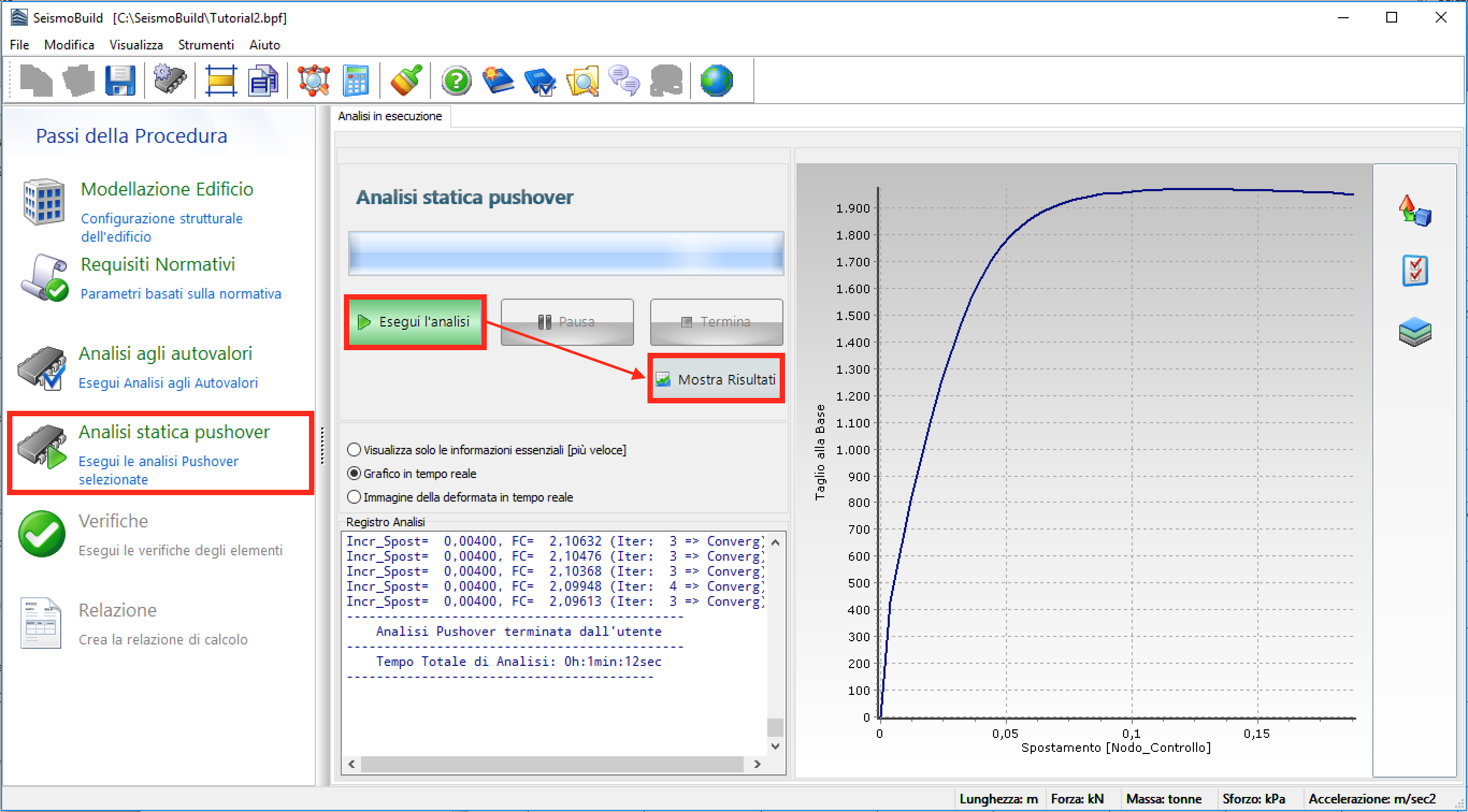Select 'Immagine della deformata in tempo reale'

point(355,497)
